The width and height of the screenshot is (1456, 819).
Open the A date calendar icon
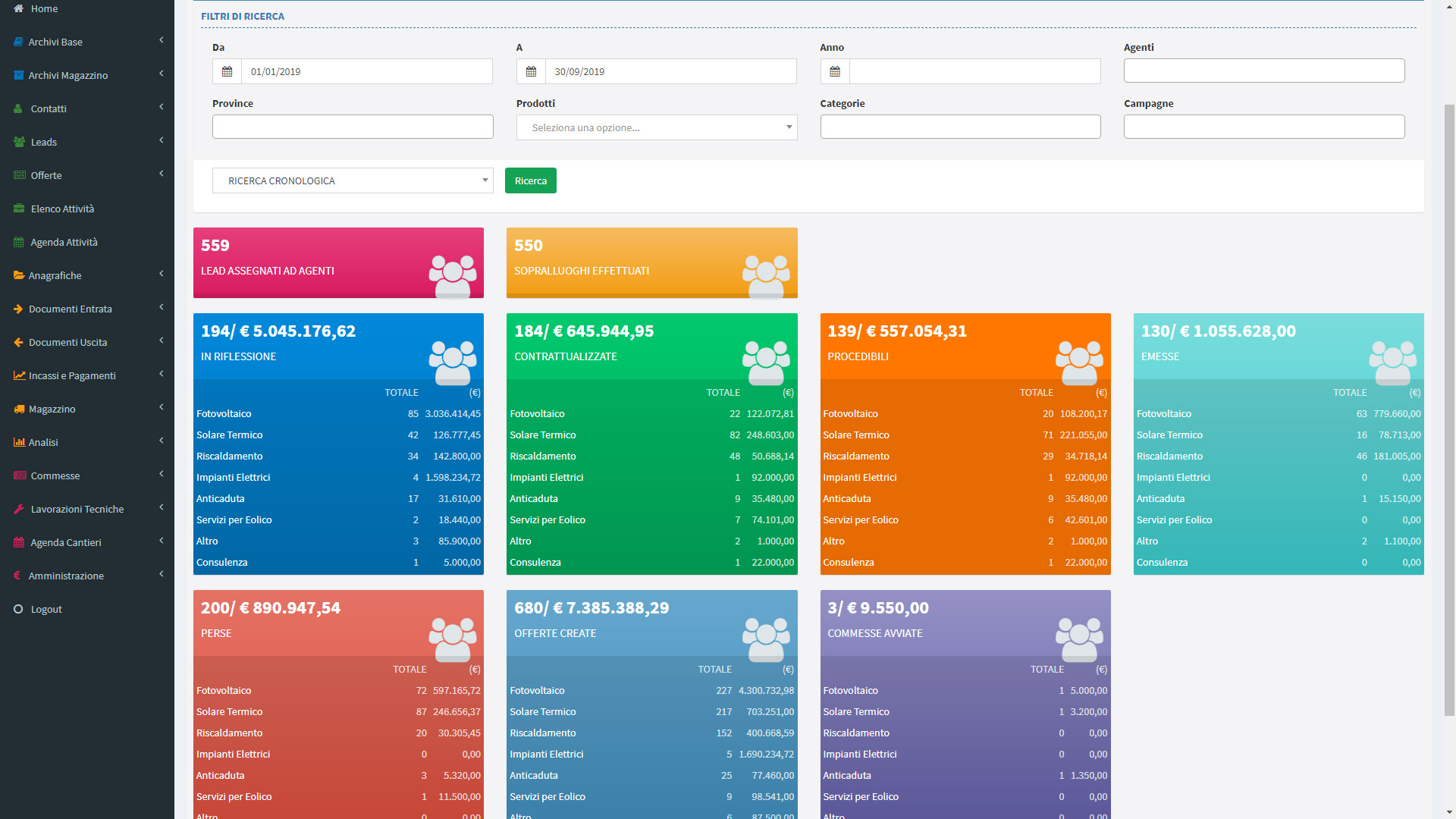click(531, 71)
